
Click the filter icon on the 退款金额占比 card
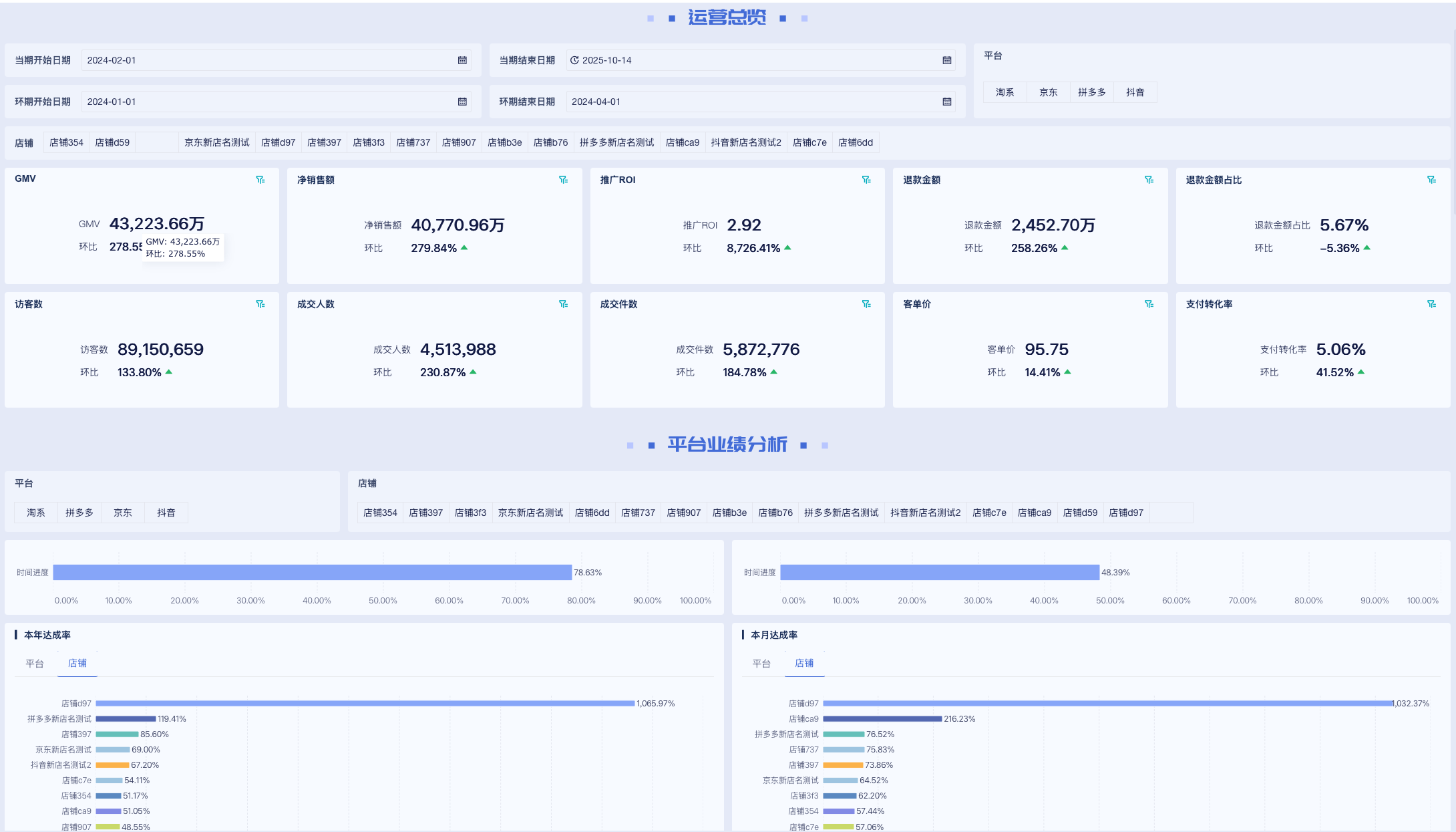point(1431,180)
